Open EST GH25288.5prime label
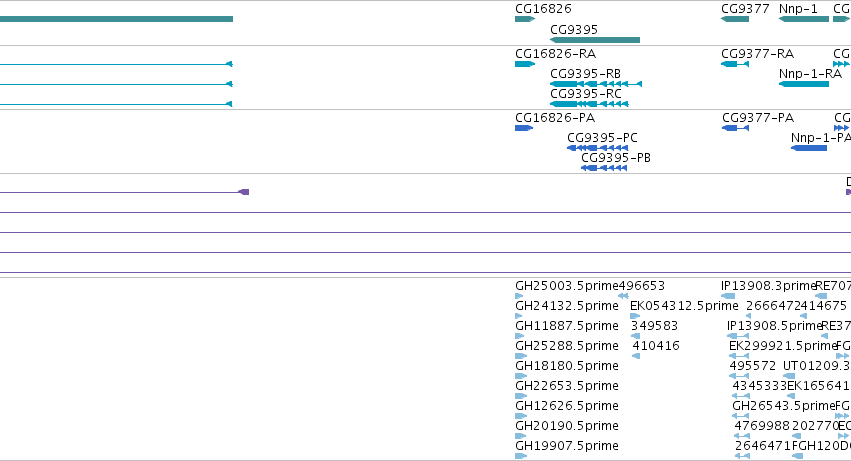851x461 pixels. (567, 346)
